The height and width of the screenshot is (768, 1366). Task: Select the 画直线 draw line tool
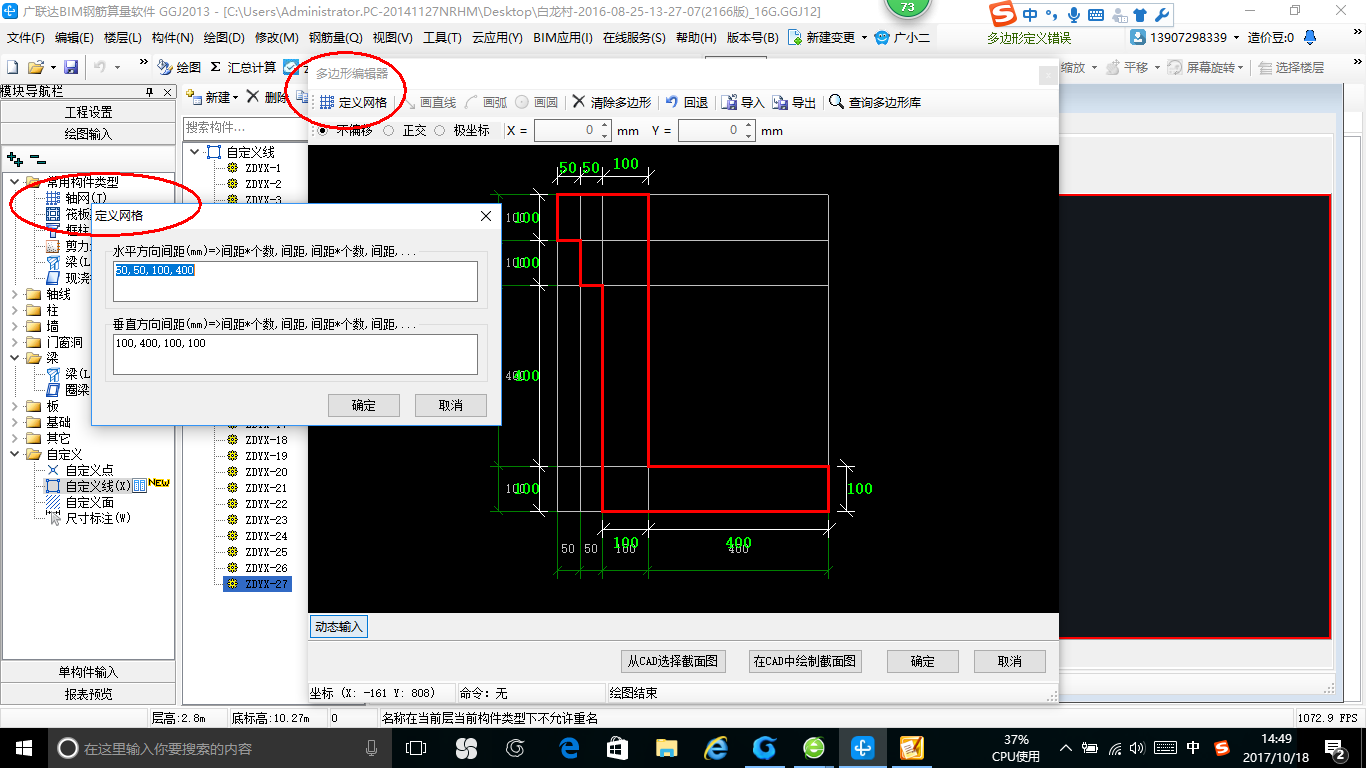(429, 102)
